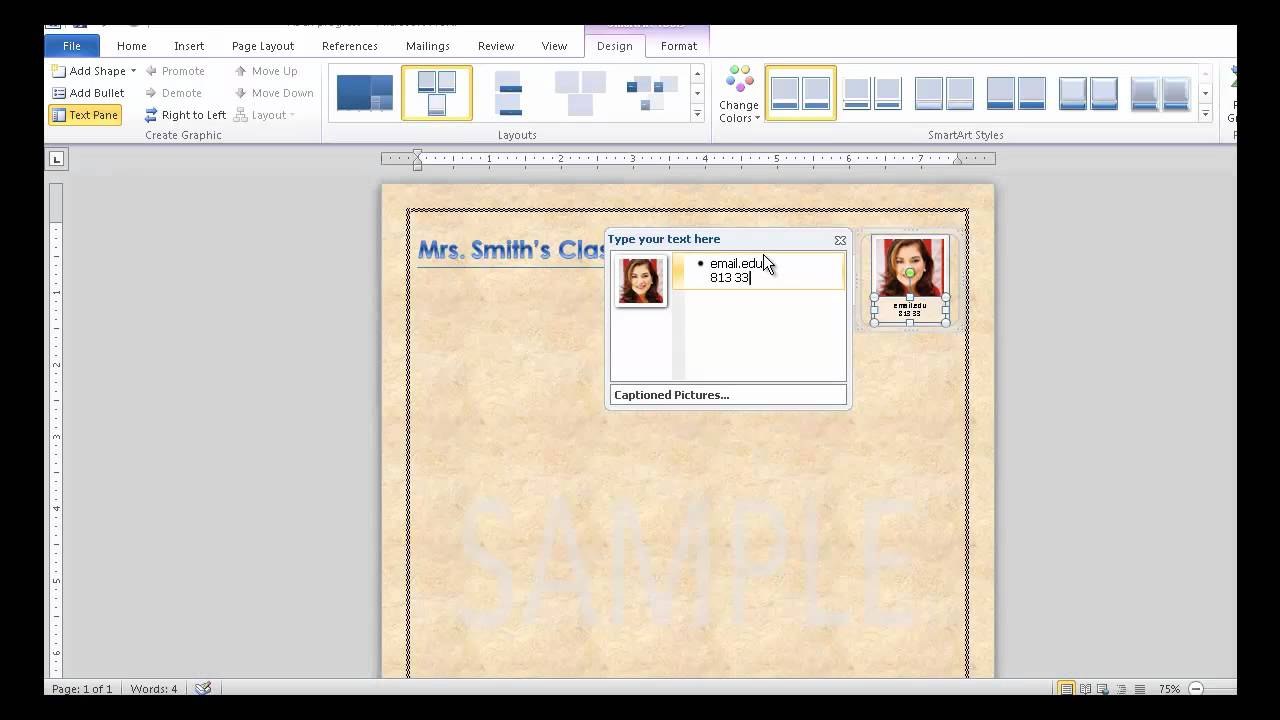This screenshot has width=1280, height=720.
Task: Click the Words: 4 count
Action: (154, 689)
